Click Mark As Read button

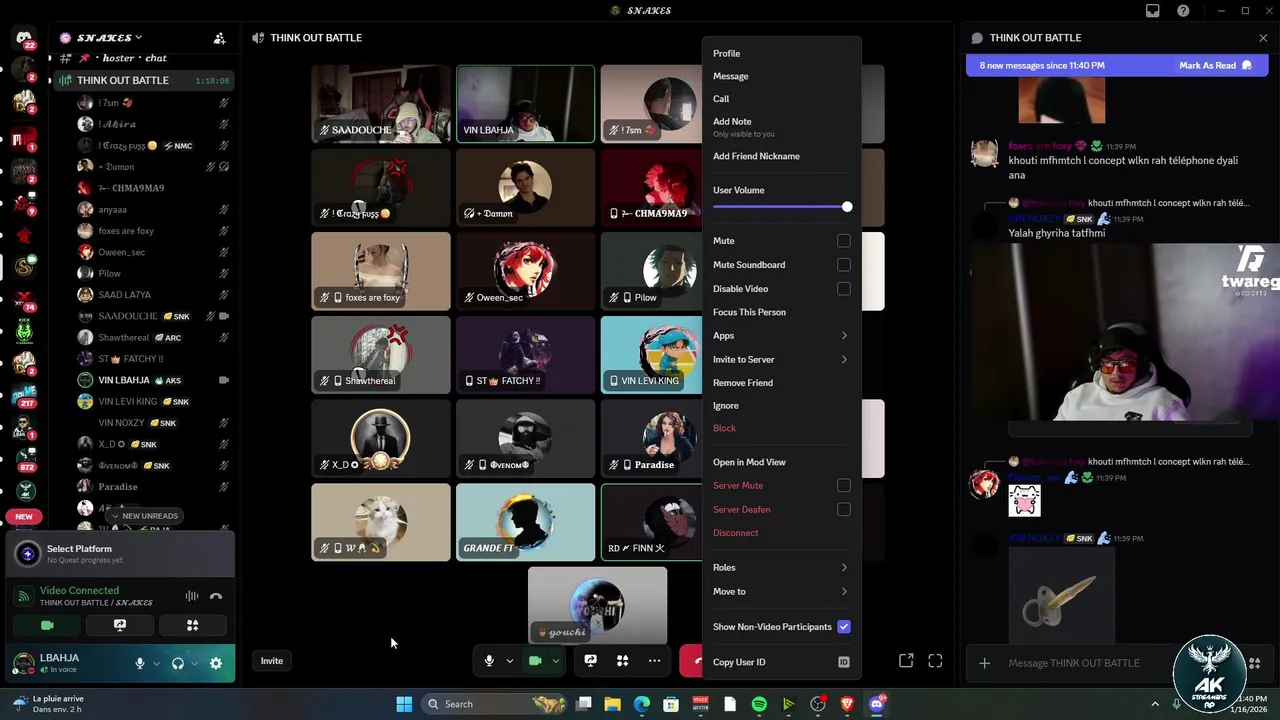(x=1215, y=66)
